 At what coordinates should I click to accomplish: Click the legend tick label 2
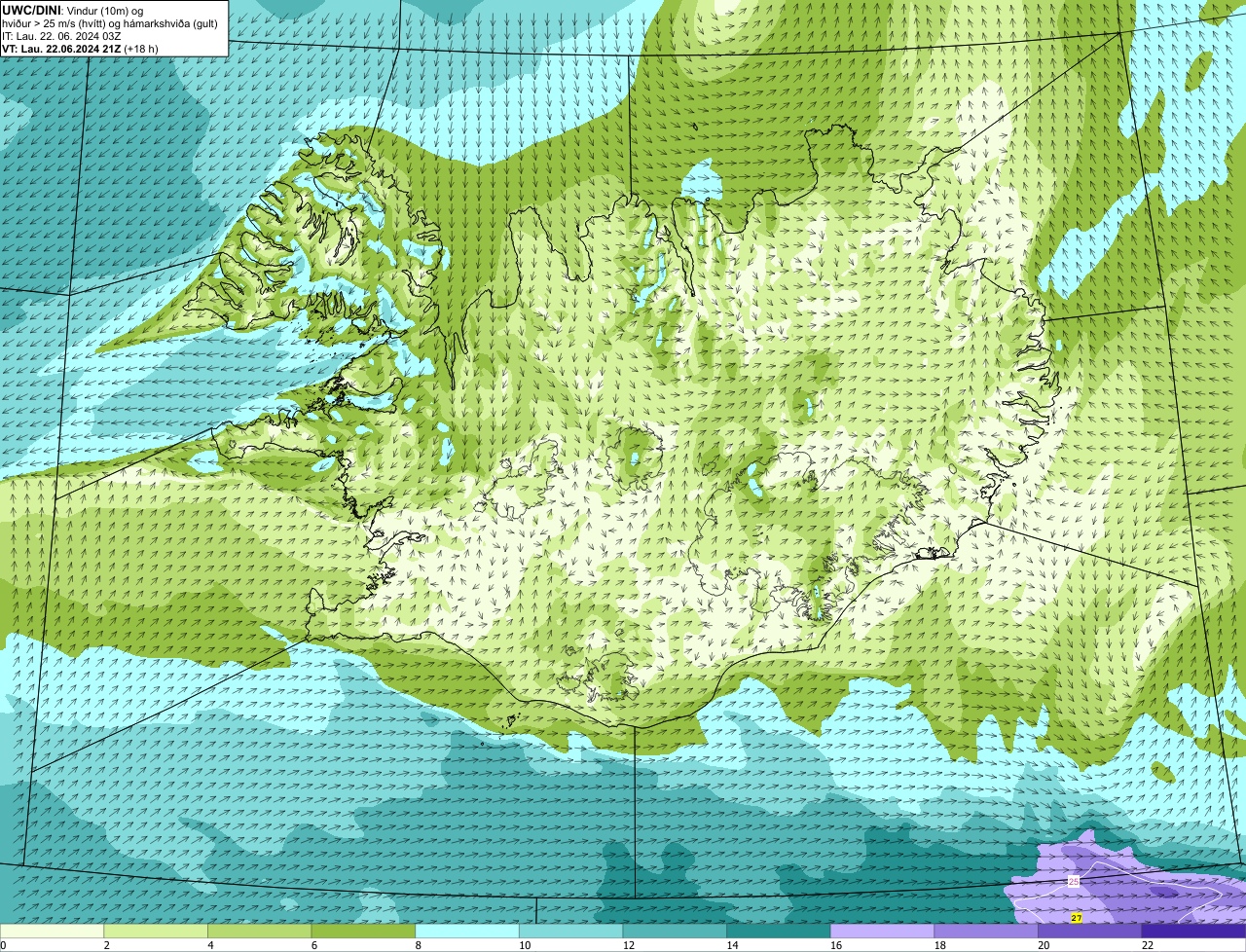point(106,945)
